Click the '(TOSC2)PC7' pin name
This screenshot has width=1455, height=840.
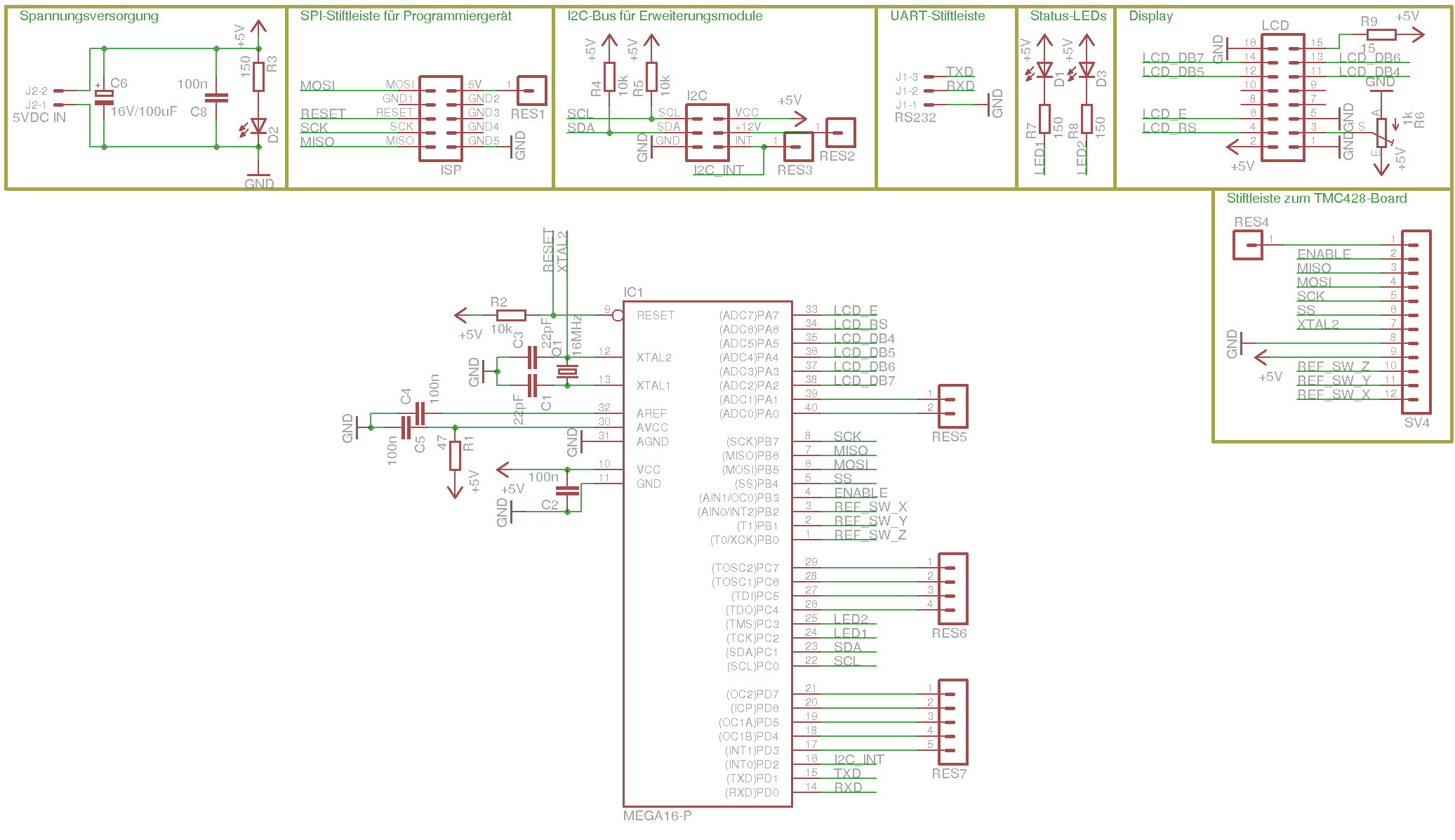point(745,568)
